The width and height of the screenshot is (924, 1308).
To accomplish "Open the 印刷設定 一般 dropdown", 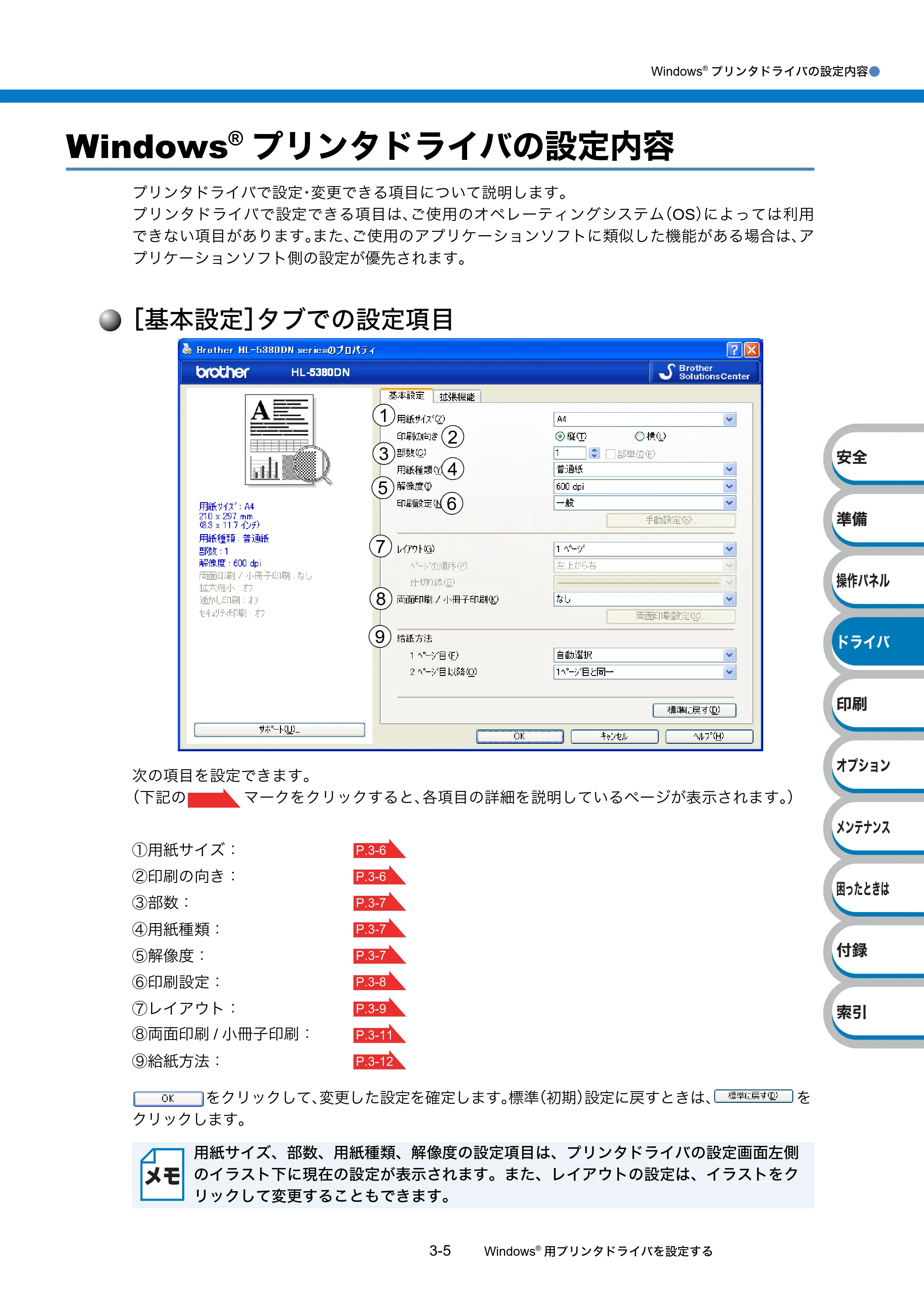I will pos(644,503).
